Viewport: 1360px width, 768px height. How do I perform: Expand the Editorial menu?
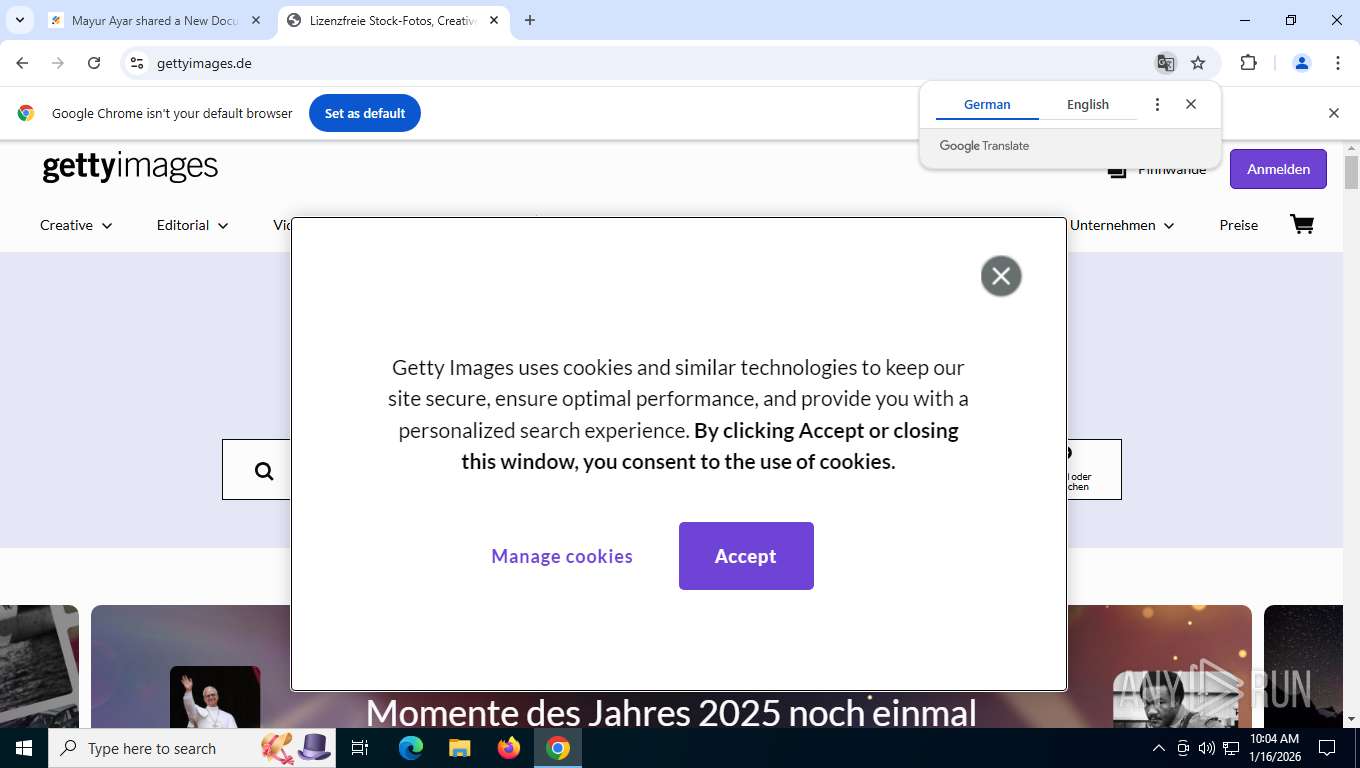[x=192, y=225]
